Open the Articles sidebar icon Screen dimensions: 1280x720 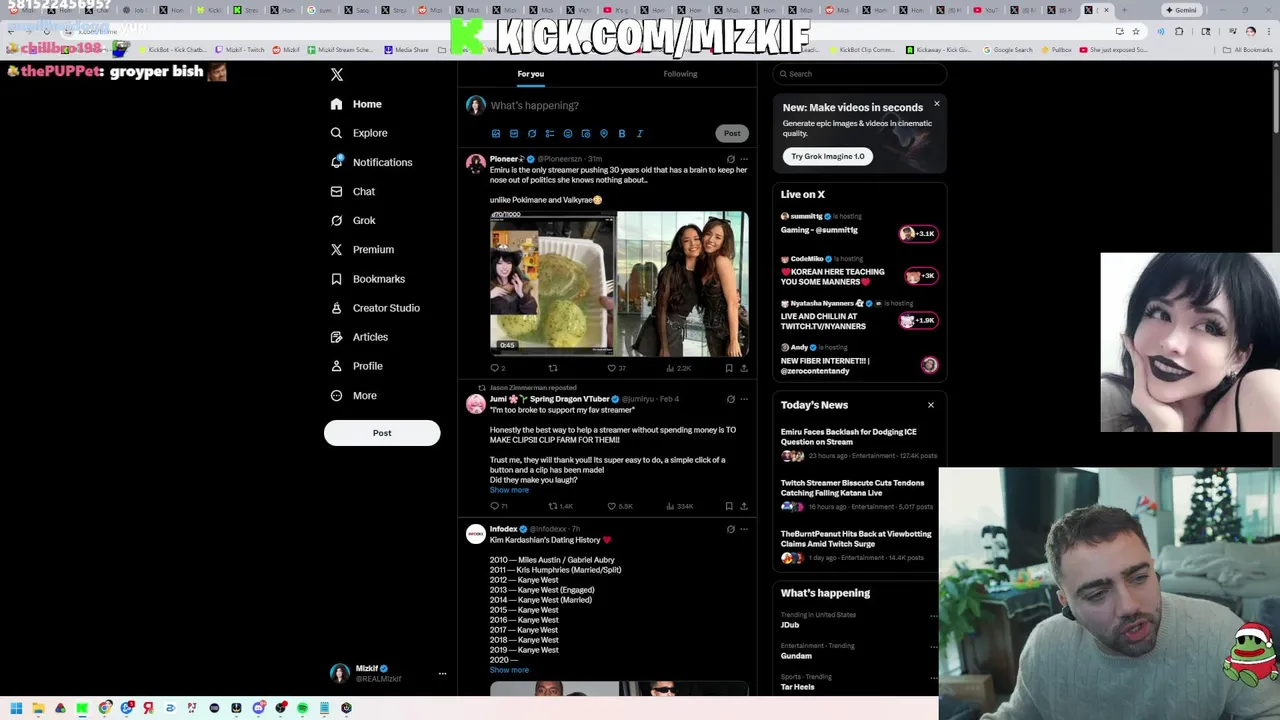[336, 337]
